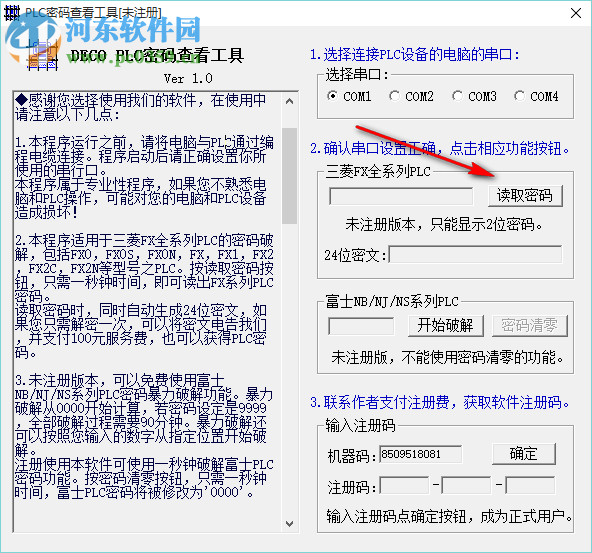Click the 24位密文 text field
This screenshot has width=592, height=553.
(x=475, y=254)
